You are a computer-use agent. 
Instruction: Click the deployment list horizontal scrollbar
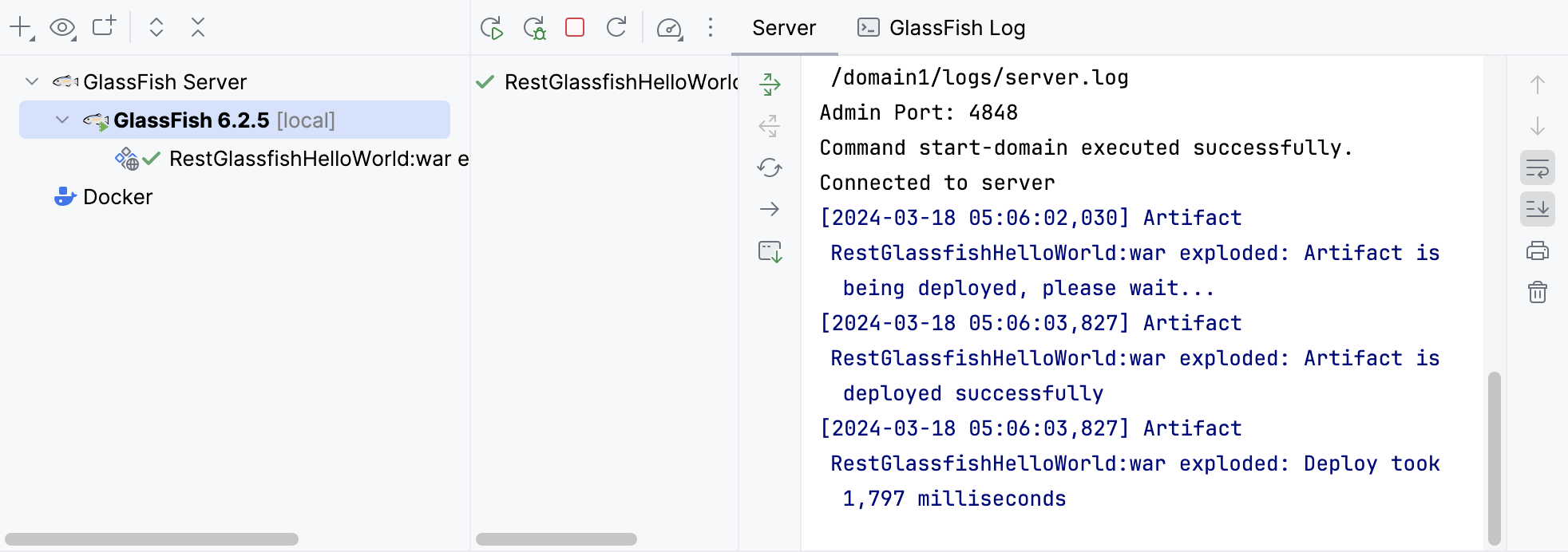(556, 539)
